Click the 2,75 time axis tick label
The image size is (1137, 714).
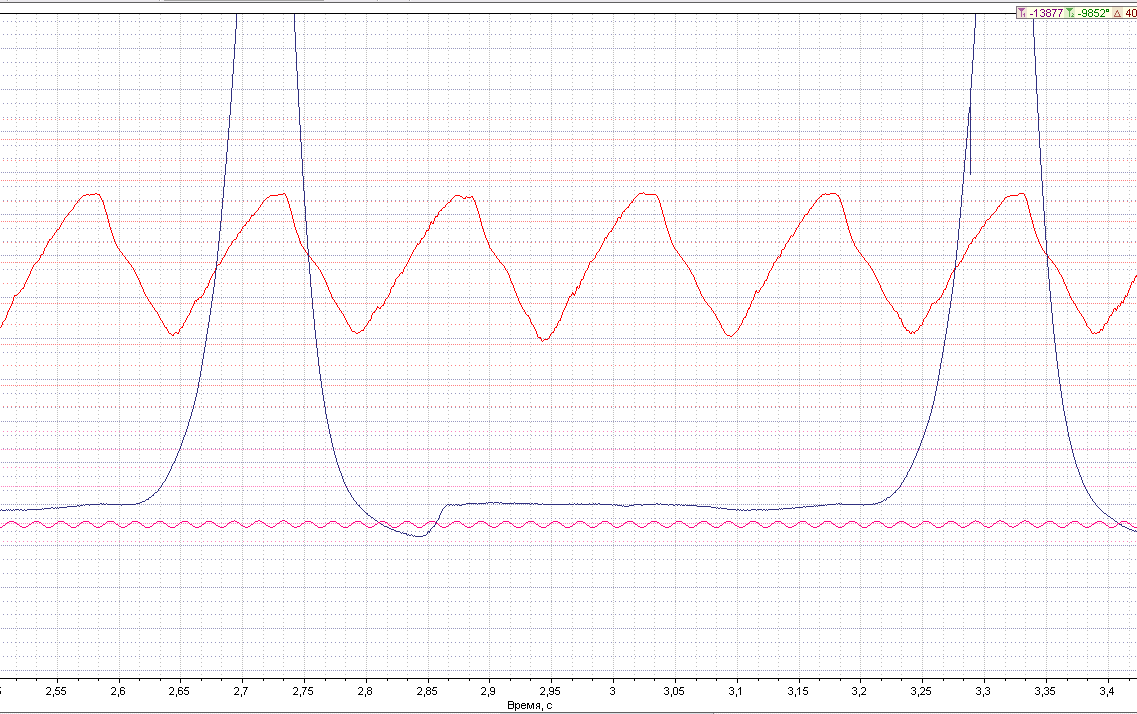(303, 691)
